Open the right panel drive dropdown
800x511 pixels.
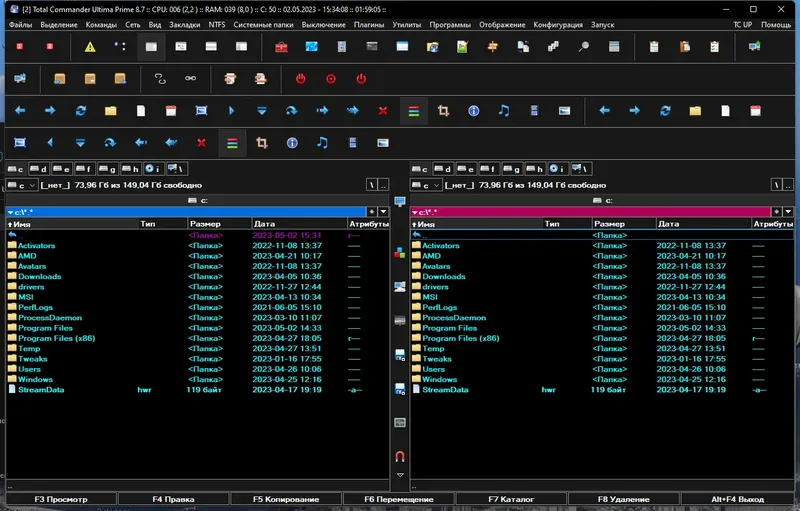point(426,185)
